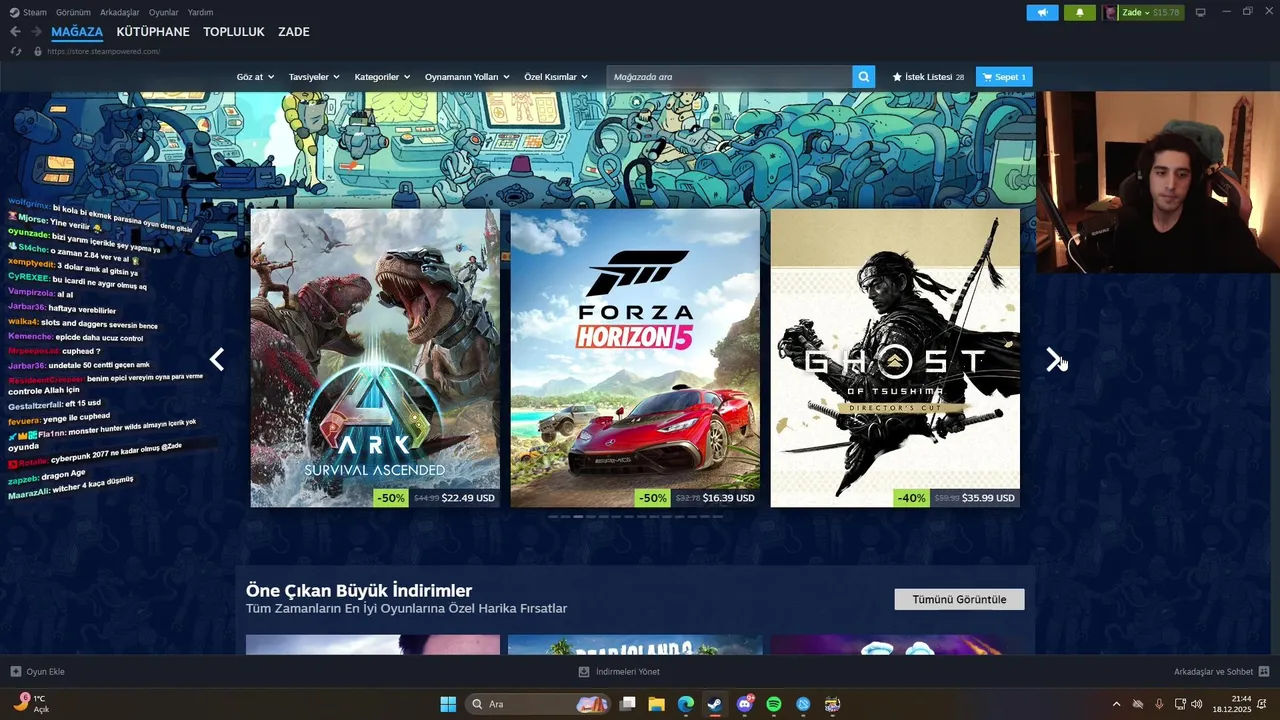
Task: Expand the Göz at dropdown
Action: point(255,77)
